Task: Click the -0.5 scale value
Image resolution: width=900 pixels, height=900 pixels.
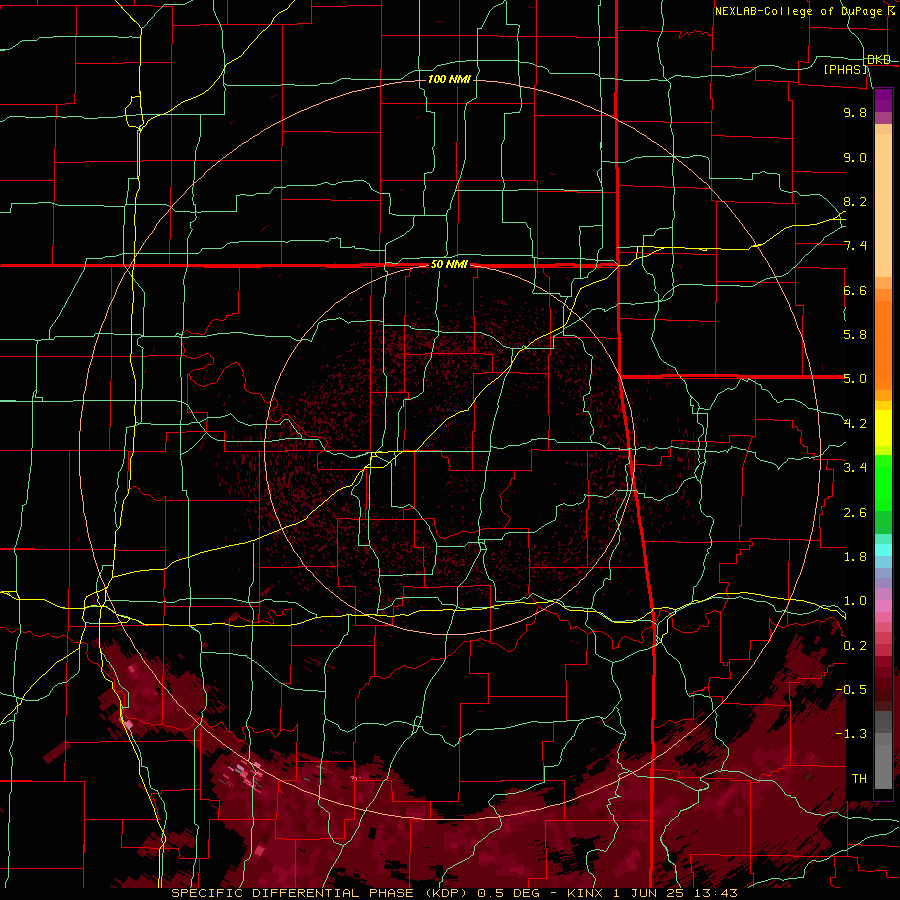Action: coord(852,690)
